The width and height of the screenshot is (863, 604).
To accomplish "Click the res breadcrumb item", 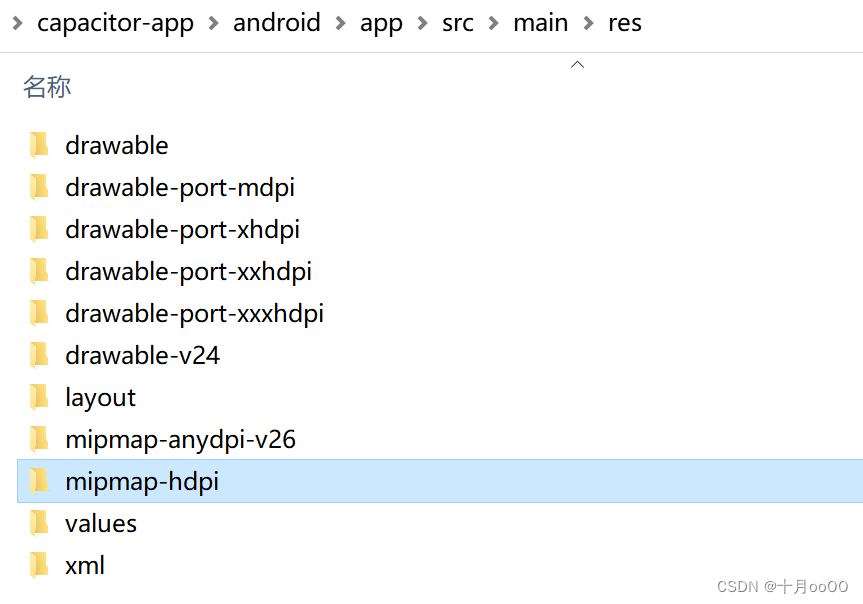I will (624, 23).
